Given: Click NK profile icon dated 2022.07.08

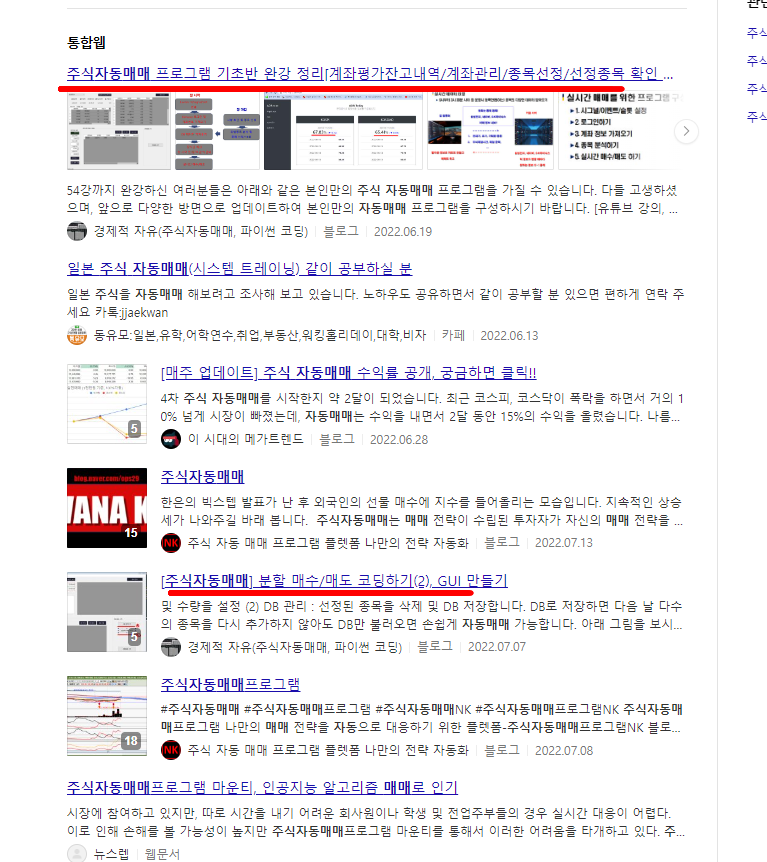Looking at the screenshot, I should tap(171, 750).
